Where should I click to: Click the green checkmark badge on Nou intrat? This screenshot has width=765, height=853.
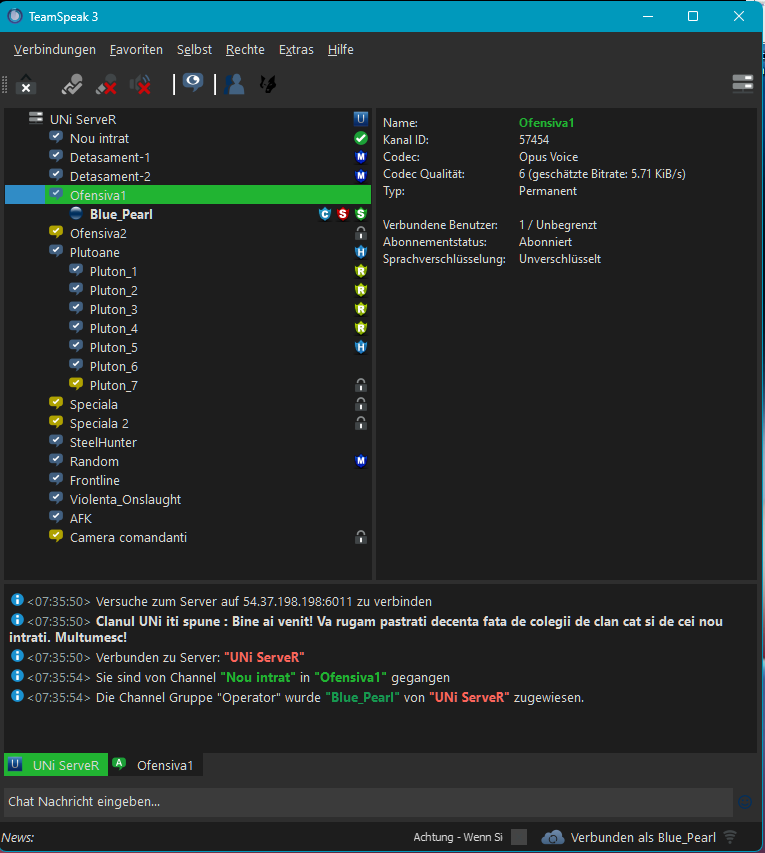tap(361, 138)
